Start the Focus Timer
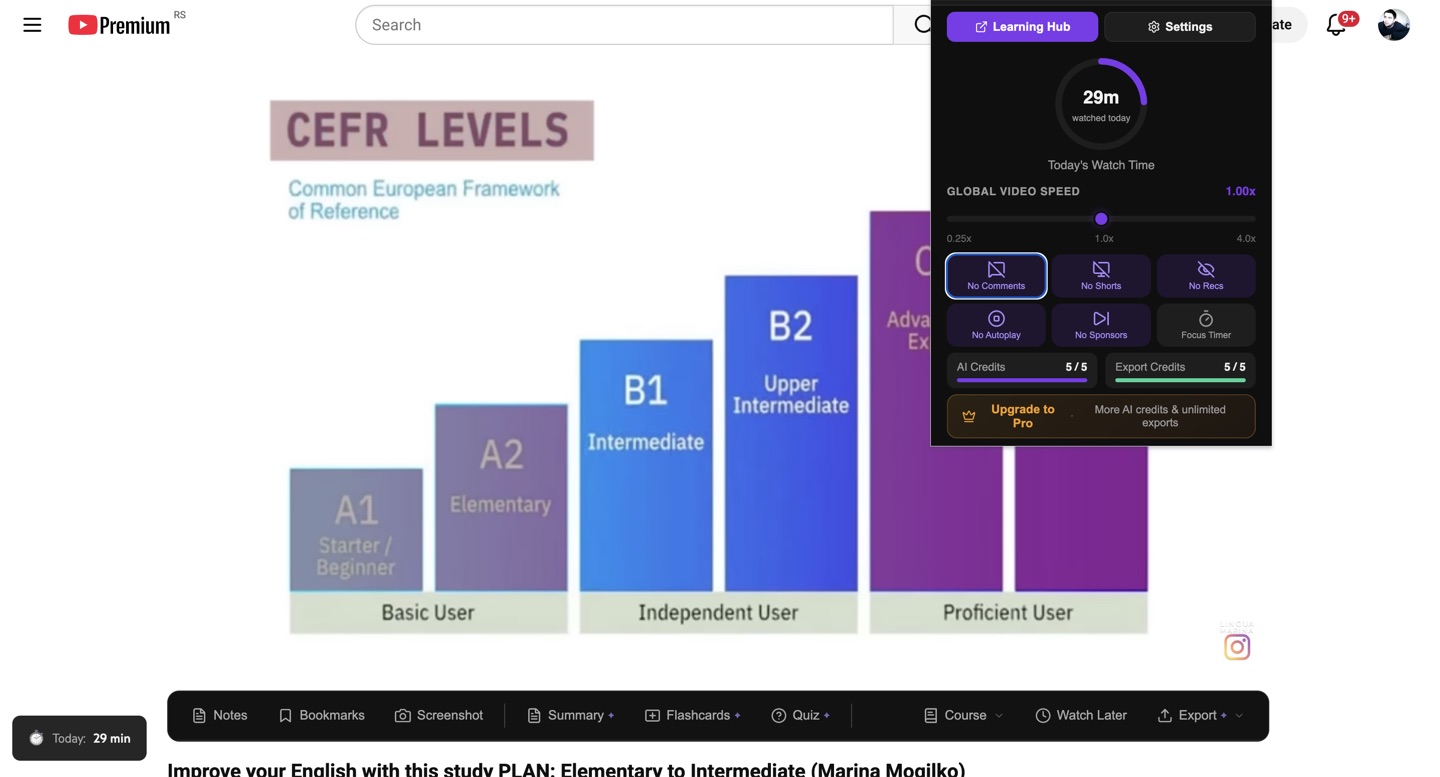 click(1206, 325)
